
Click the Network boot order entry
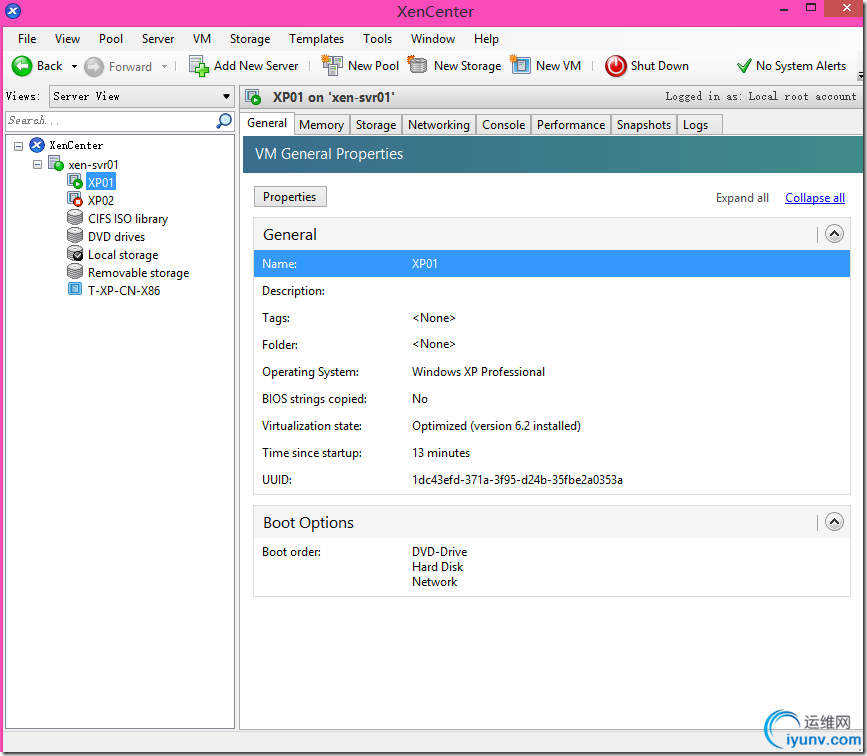434,582
